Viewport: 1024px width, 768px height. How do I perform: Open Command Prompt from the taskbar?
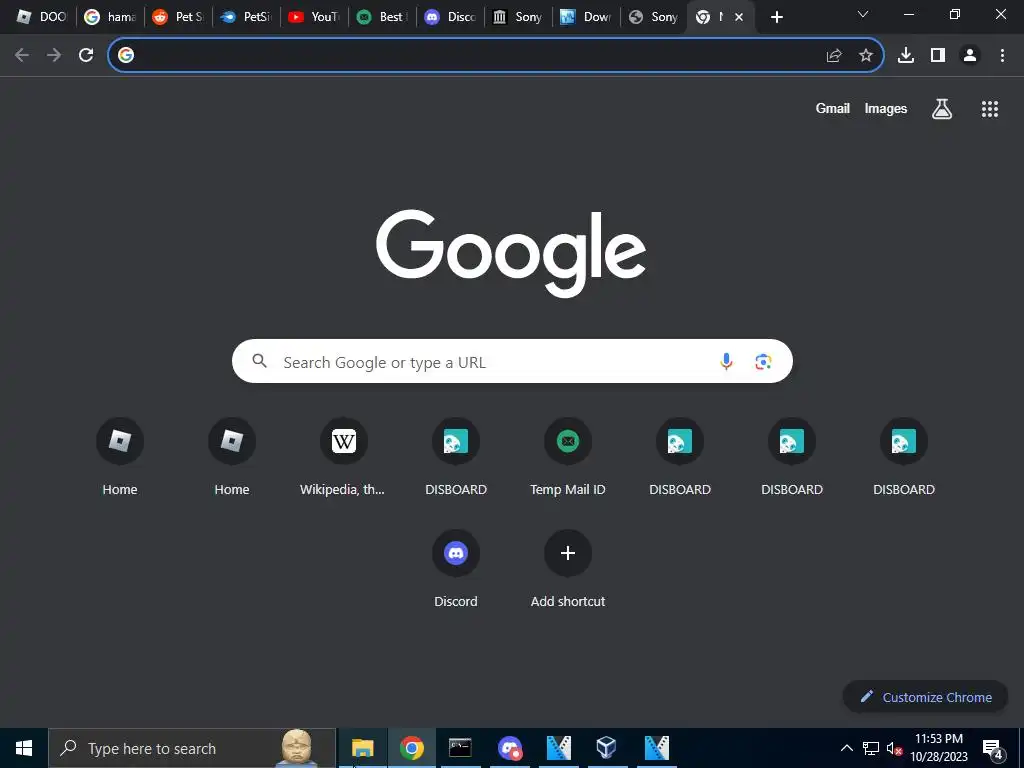pyautogui.click(x=460, y=748)
